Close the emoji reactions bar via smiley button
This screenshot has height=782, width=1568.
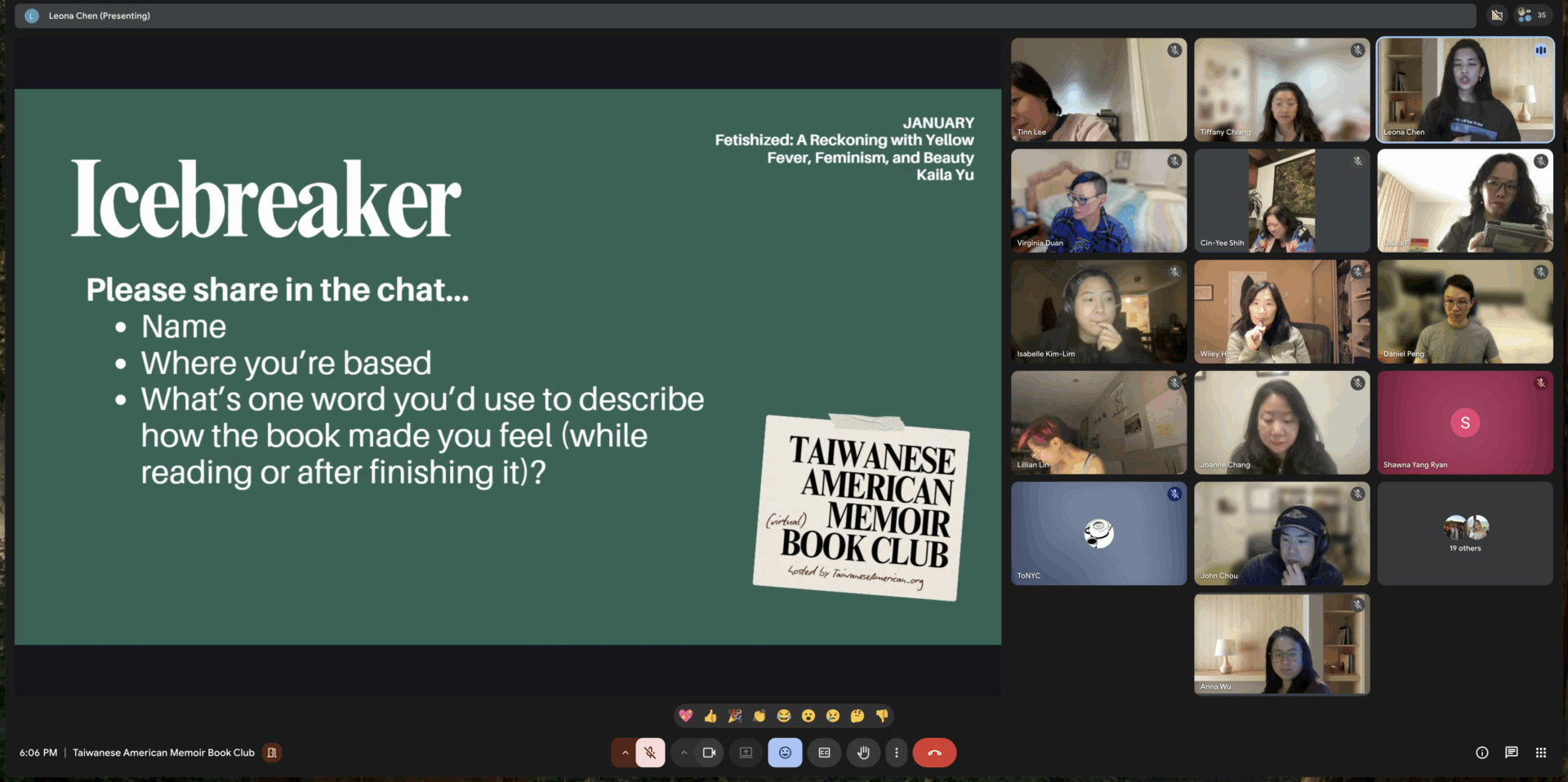click(x=785, y=753)
